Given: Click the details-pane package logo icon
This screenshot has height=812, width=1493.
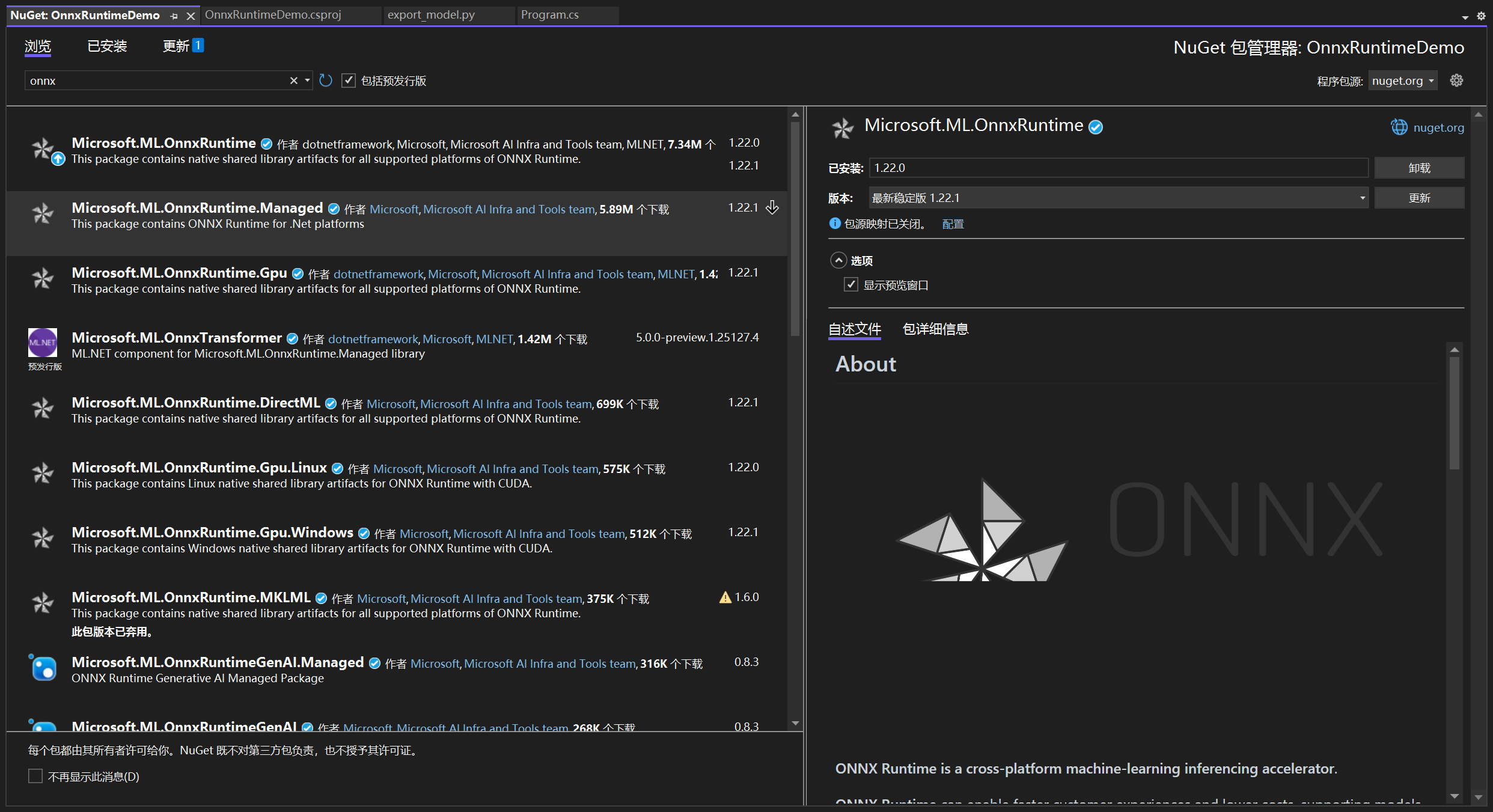Looking at the screenshot, I should click(x=843, y=128).
